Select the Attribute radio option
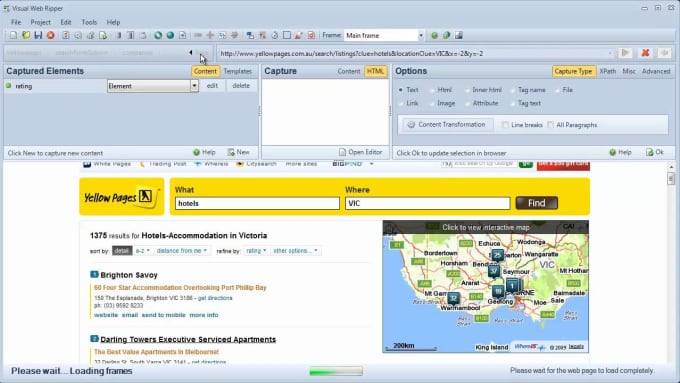680x383 pixels. click(x=467, y=103)
